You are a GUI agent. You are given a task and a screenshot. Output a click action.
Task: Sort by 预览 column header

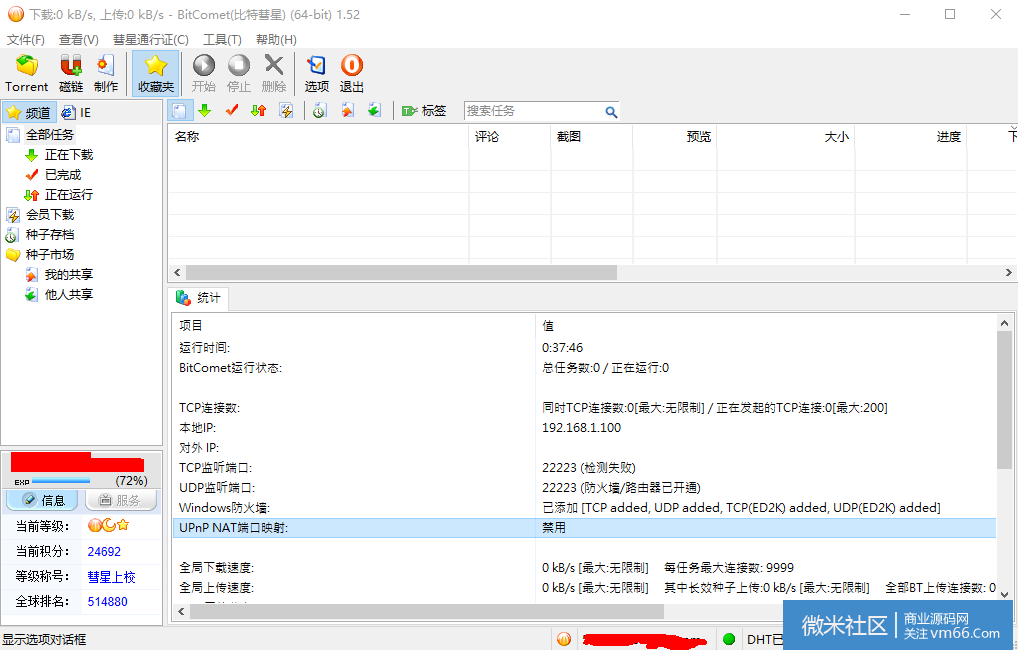pyautogui.click(x=675, y=136)
